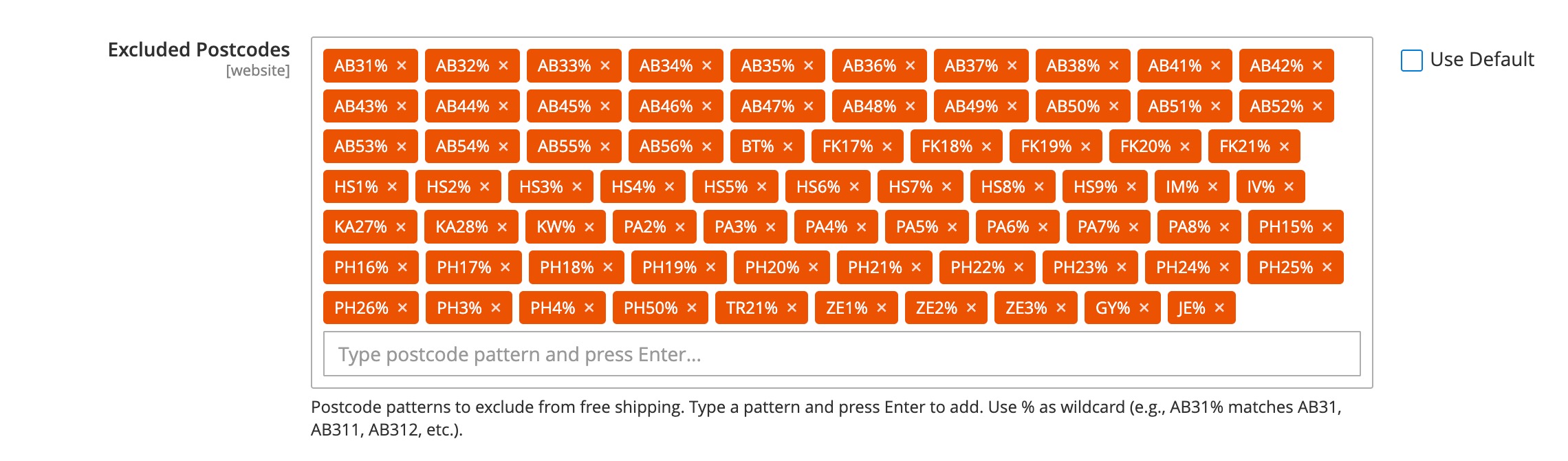Remove the PA8% postcode tag
The width and height of the screenshot is (1568, 461).
(x=1224, y=227)
